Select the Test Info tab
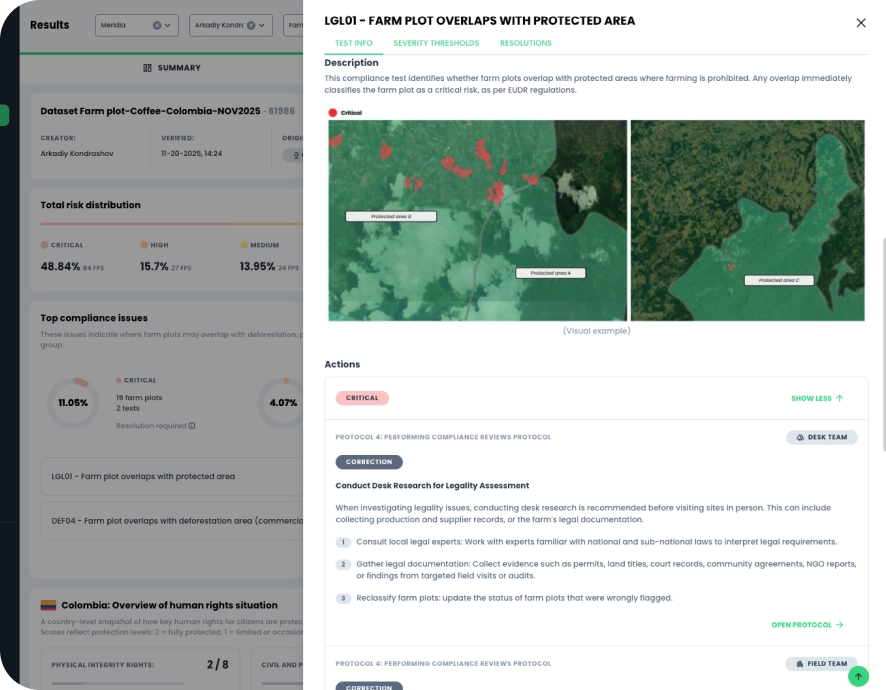The width and height of the screenshot is (886, 690). pos(354,43)
